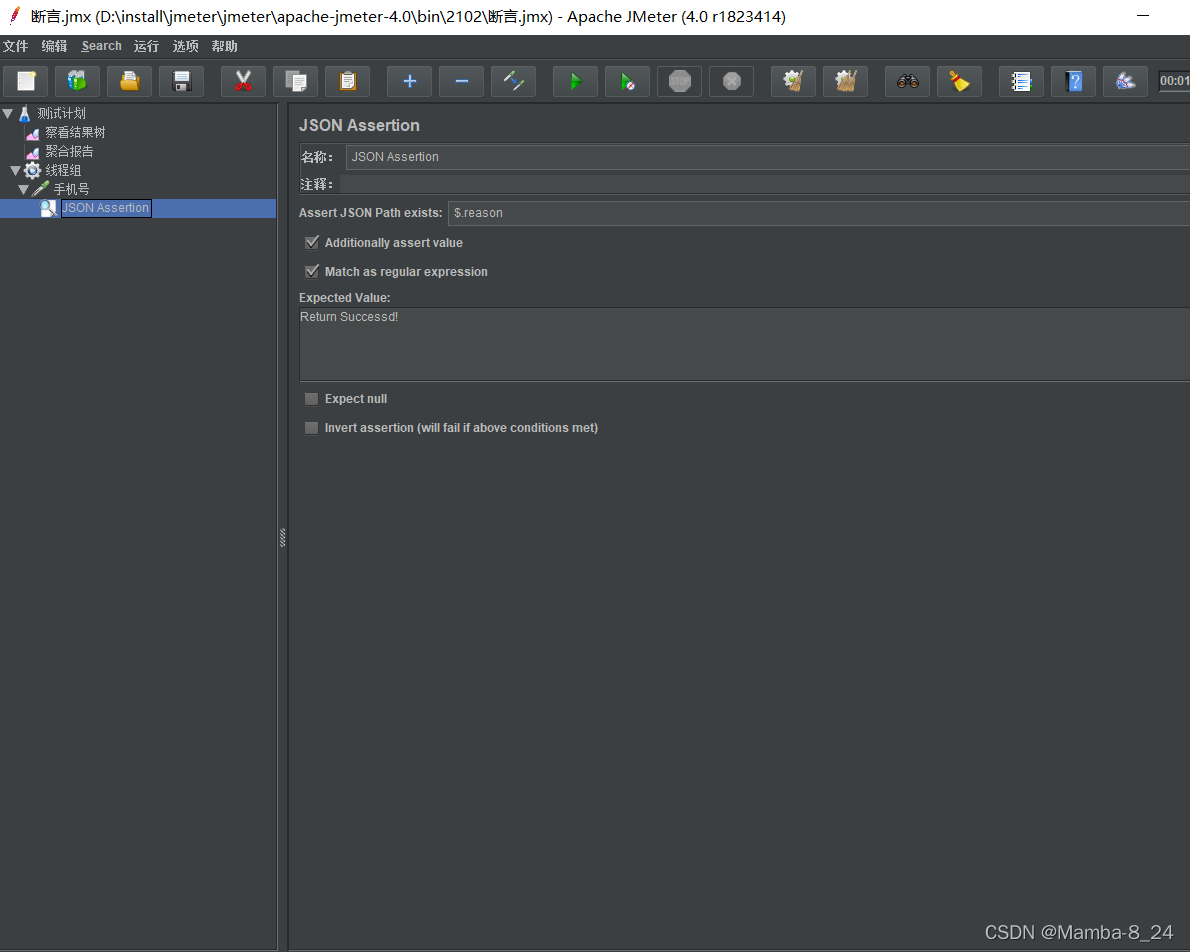Open the 运行 menu
This screenshot has height=952, width=1190.
click(x=146, y=46)
